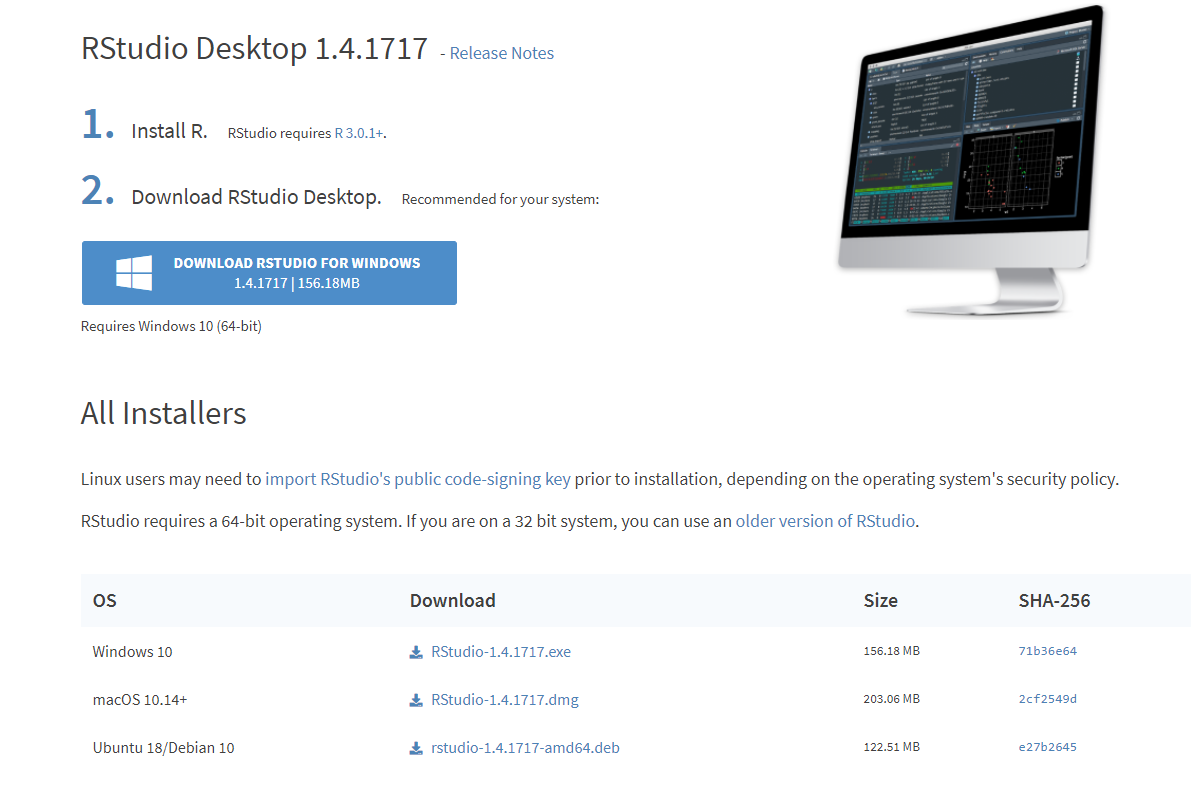This screenshot has height=786, width=1201.
Task: Click the 2cf2549d SHA-256 hash for macOS
Action: tap(1047, 699)
